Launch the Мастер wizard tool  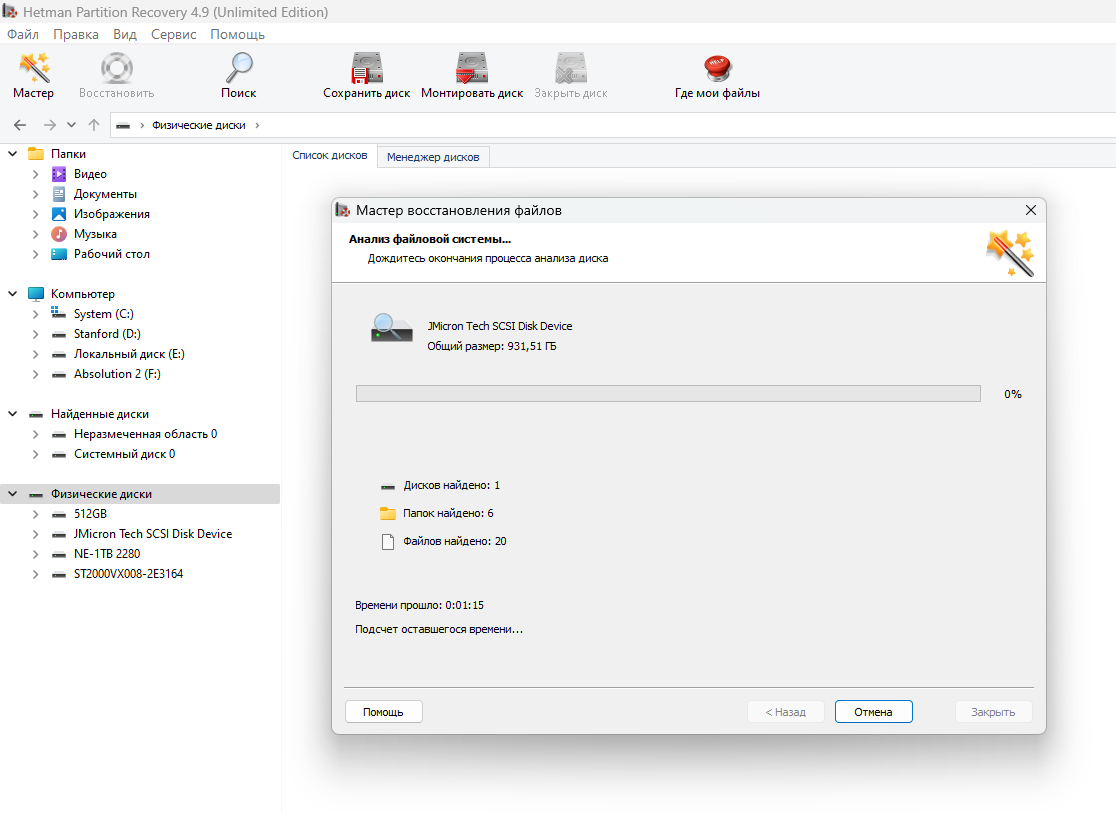pyautogui.click(x=33, y=75)
